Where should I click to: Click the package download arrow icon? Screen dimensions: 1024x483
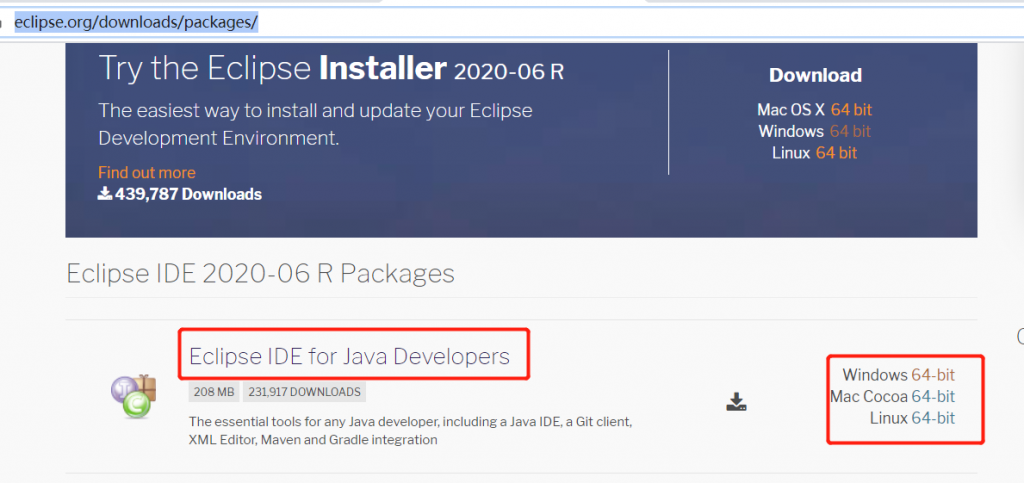tap(736, 402)
